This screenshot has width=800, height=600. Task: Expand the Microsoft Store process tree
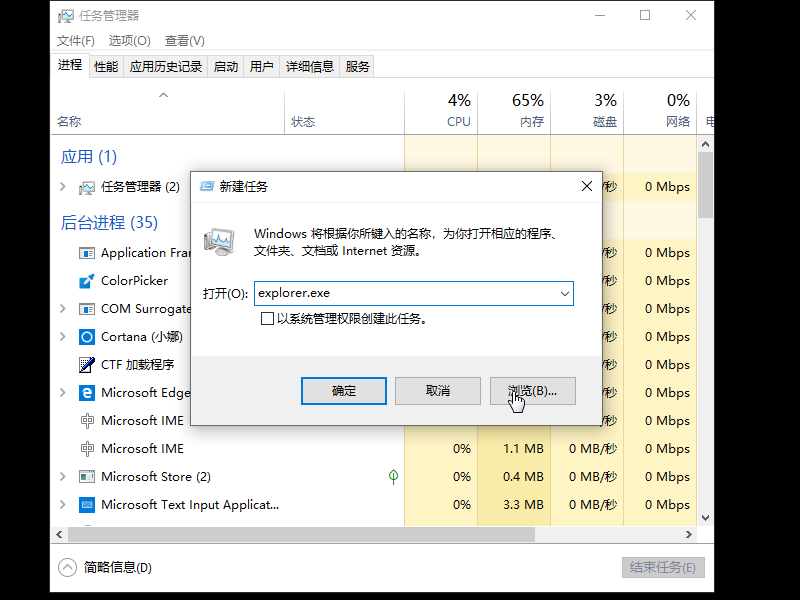point(64,476)
